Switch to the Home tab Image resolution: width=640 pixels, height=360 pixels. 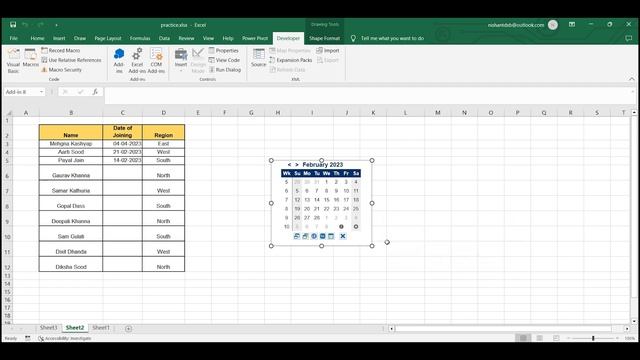(37, 38)
